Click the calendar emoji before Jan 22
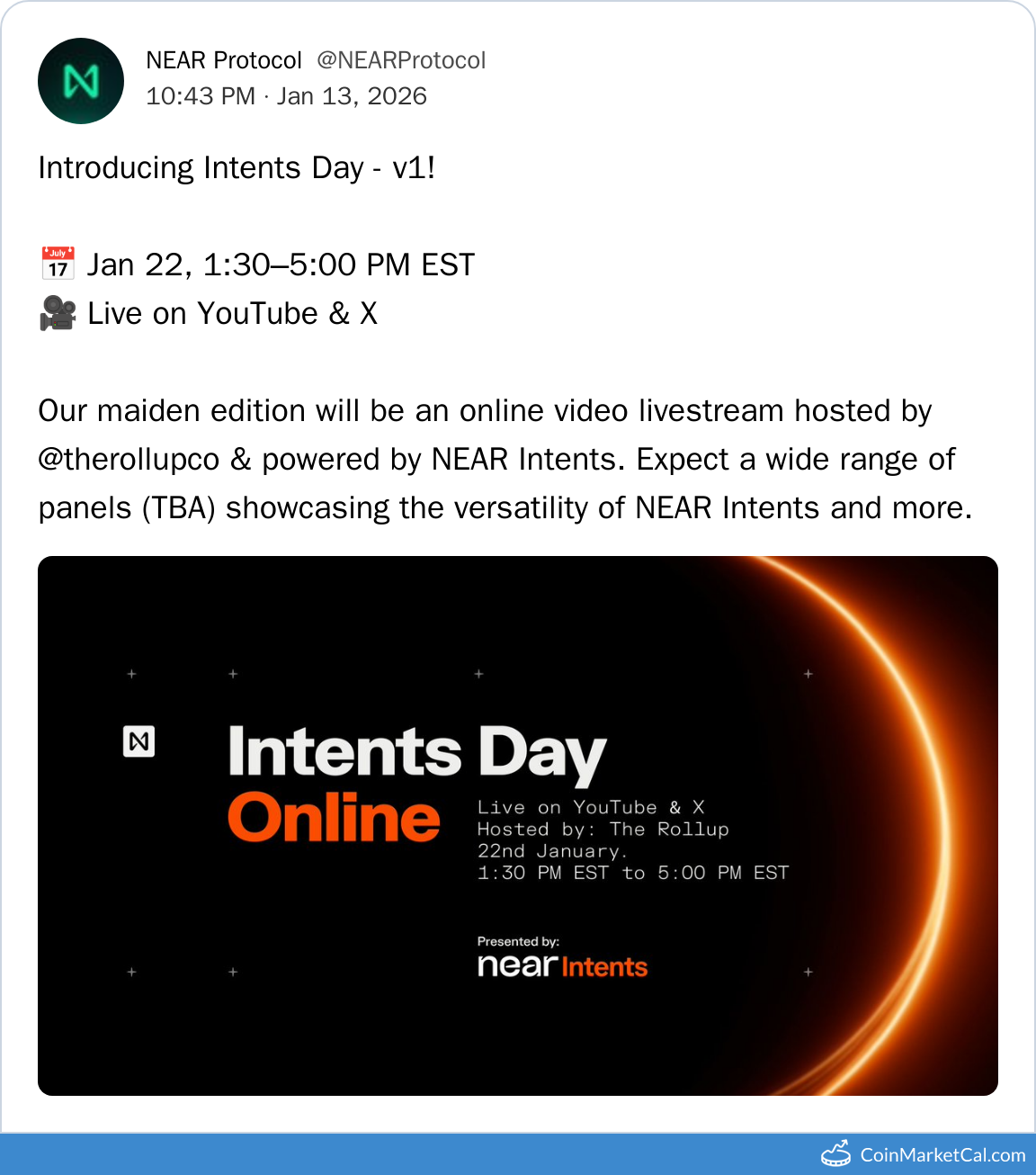The image size is (1036, 1175). [58, 264]
